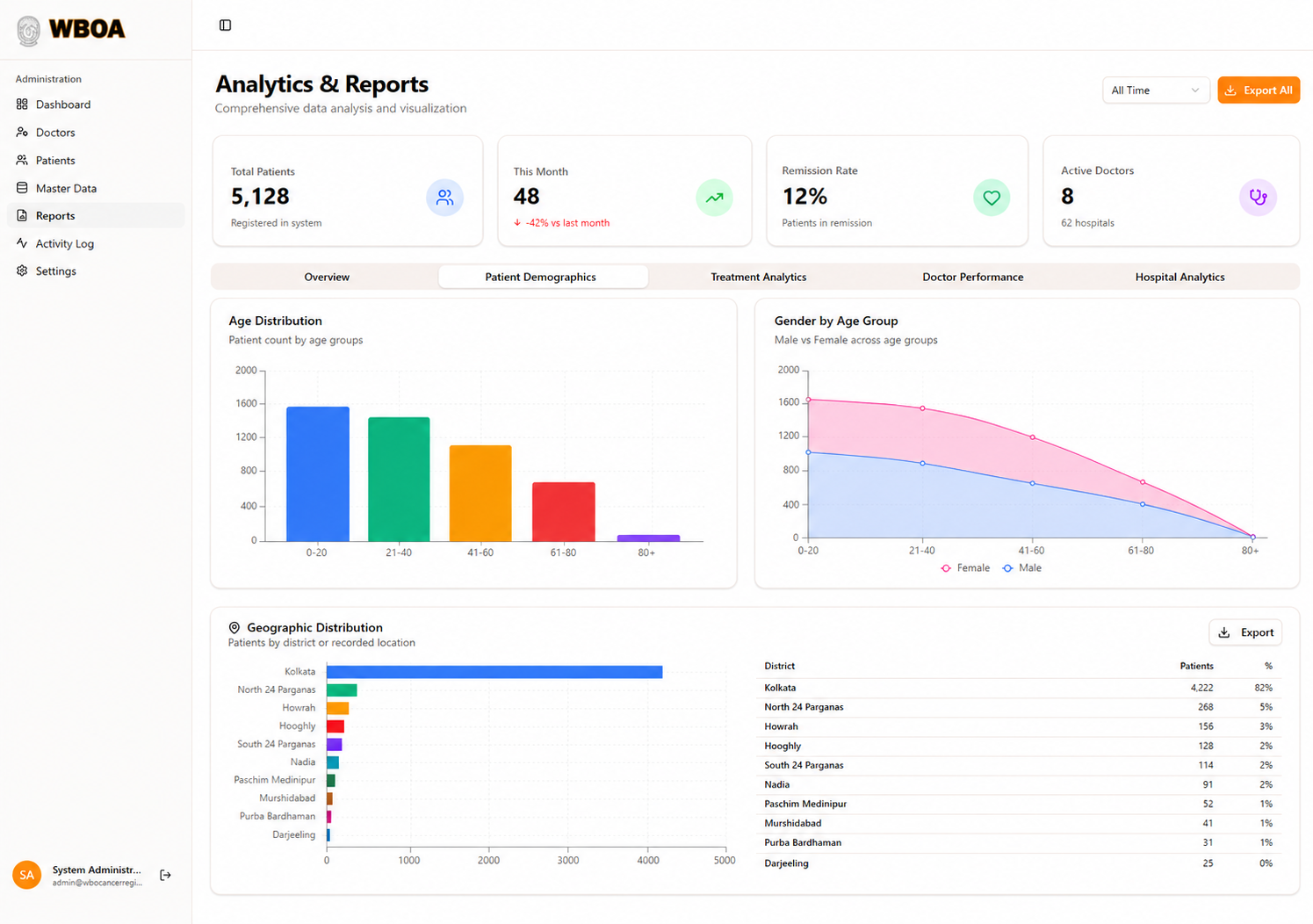Click the green 21-40 age bar
Screen dimensions: 1313x924
click(399, 480)
